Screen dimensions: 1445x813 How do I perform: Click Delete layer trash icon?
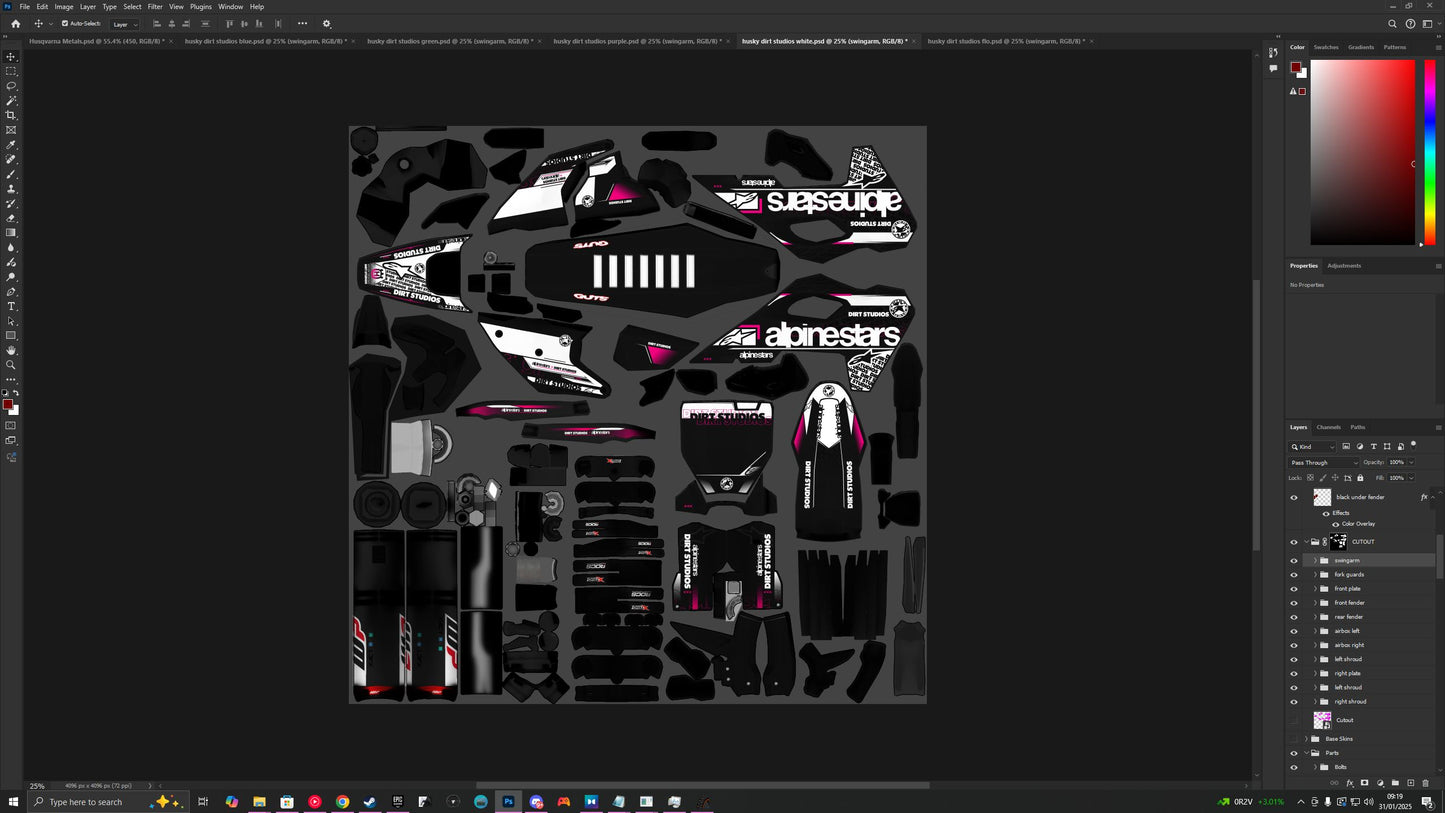click(x=1425, y=783)
